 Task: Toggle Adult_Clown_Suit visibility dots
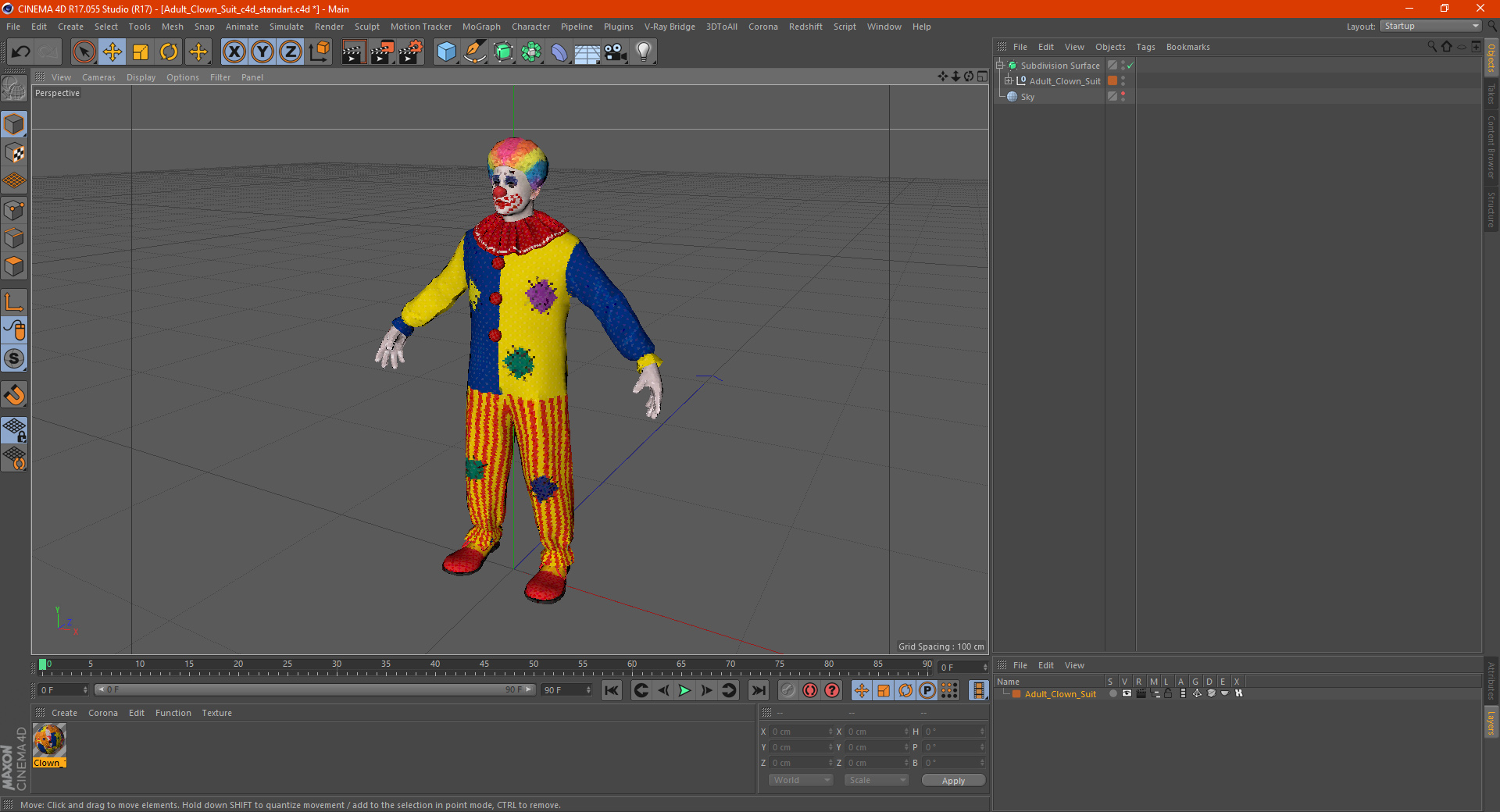(x=1123, y=80)
